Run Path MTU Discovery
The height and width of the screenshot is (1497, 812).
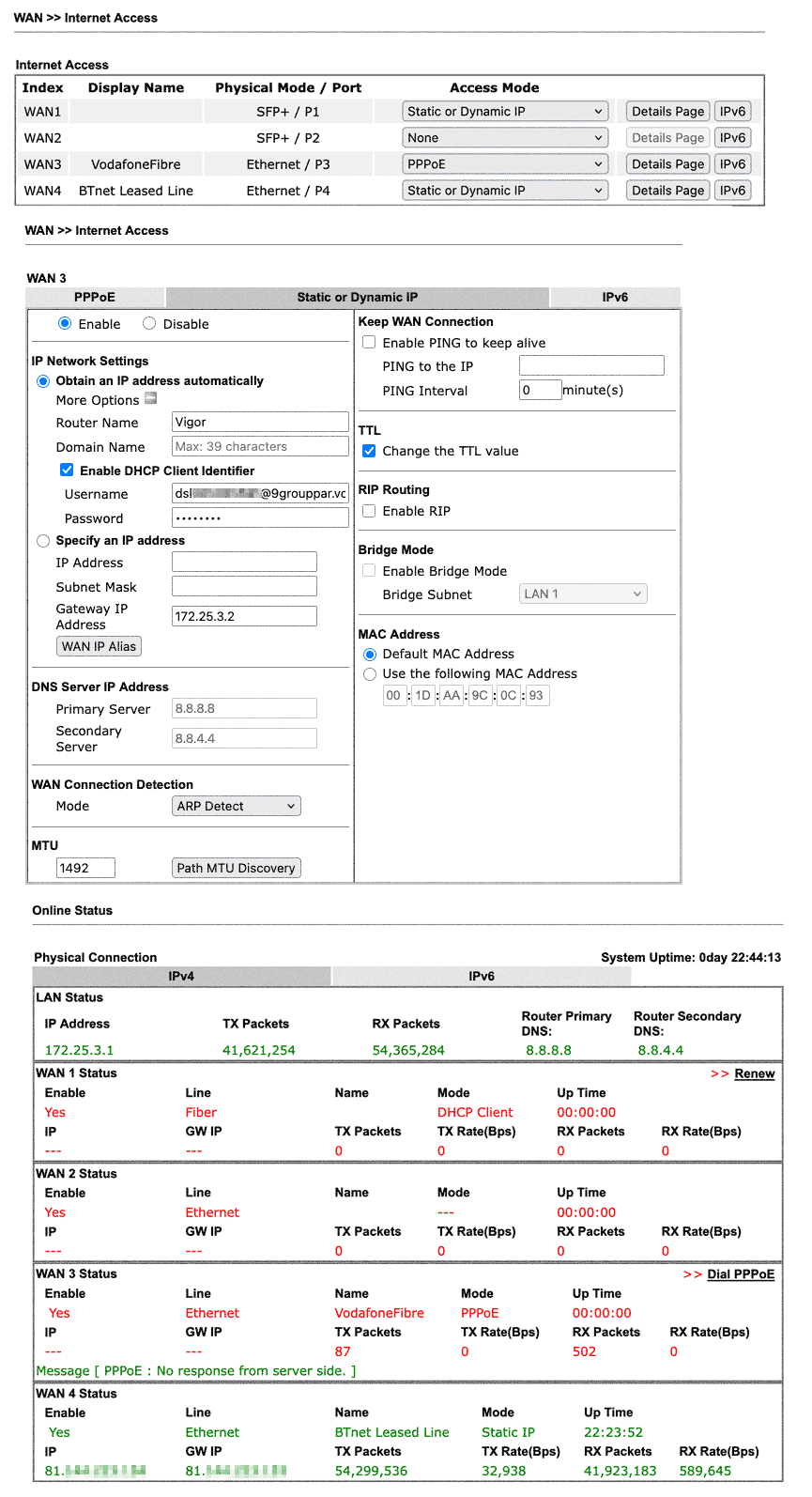[x=237, y=868]
